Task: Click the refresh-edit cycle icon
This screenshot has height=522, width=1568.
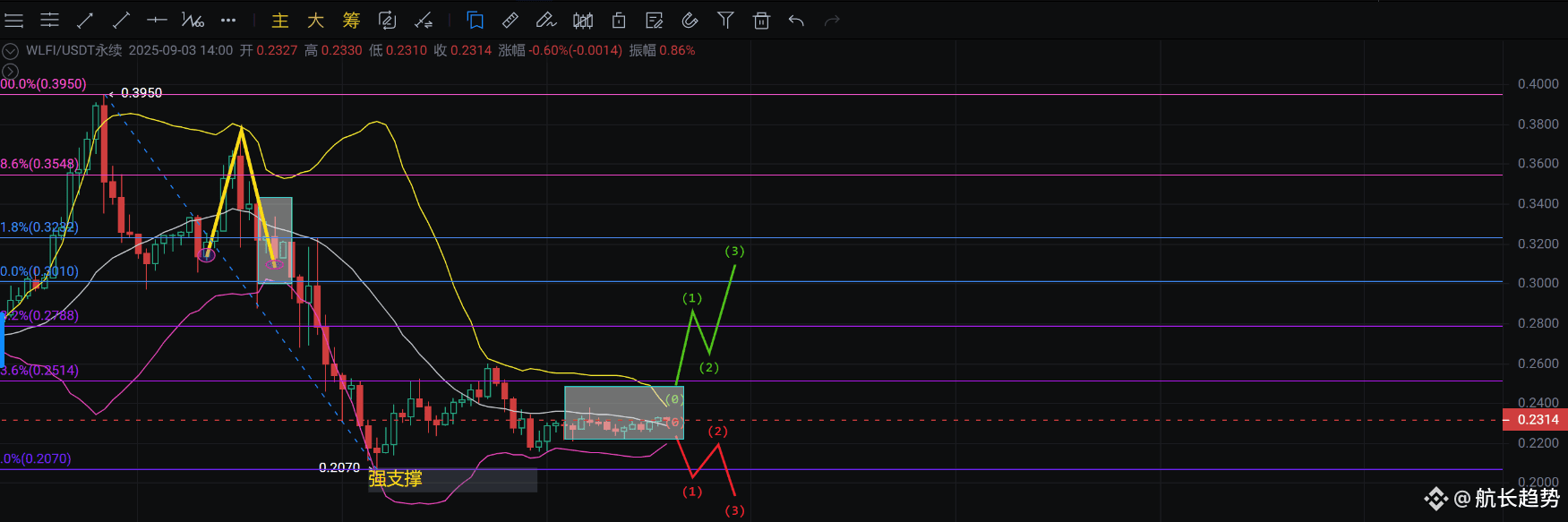Action: click(387, 20)
